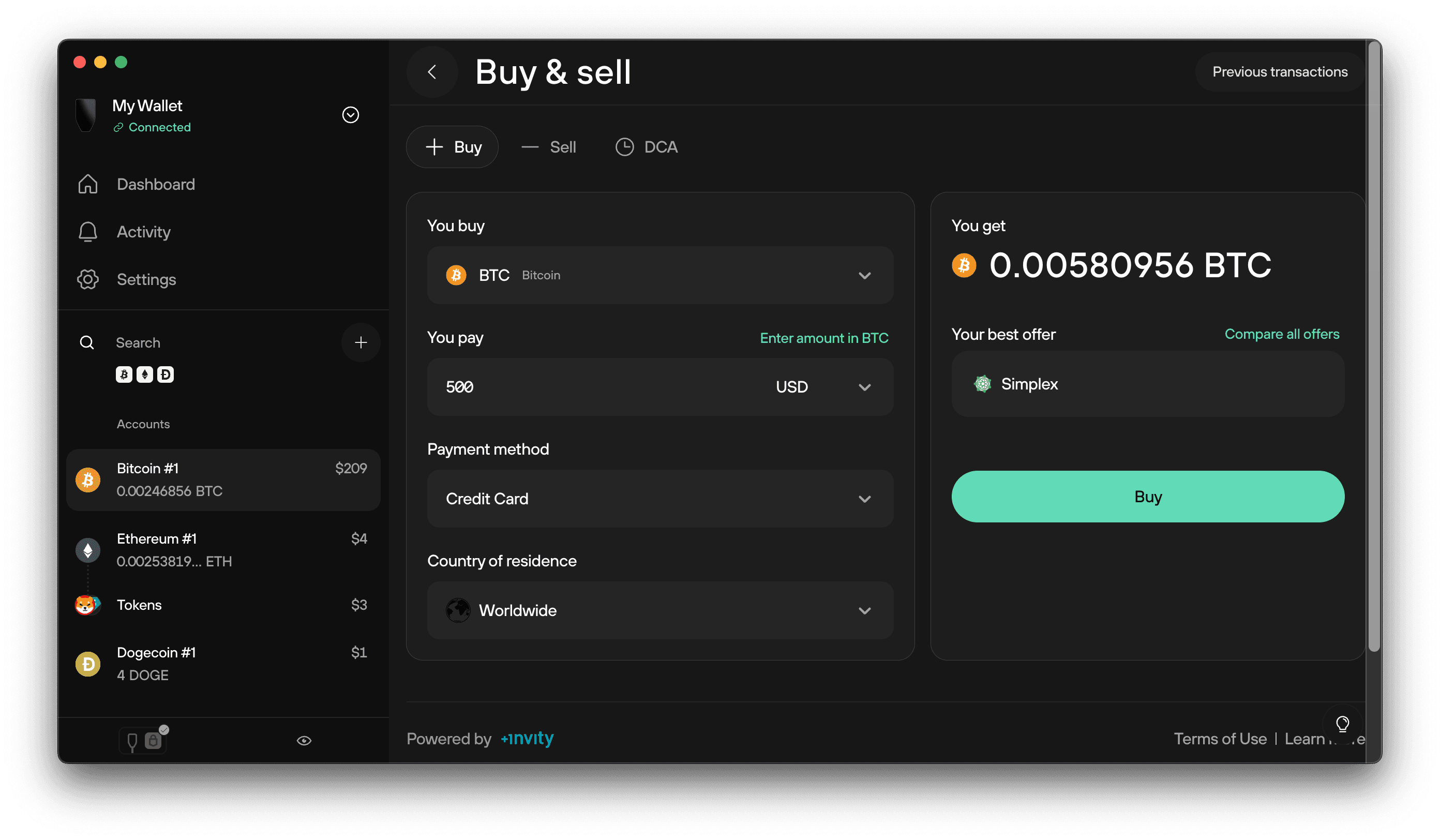Click the My Wallet title
1440x840 pixels.
pyautogui.click(x=147, y=106)
